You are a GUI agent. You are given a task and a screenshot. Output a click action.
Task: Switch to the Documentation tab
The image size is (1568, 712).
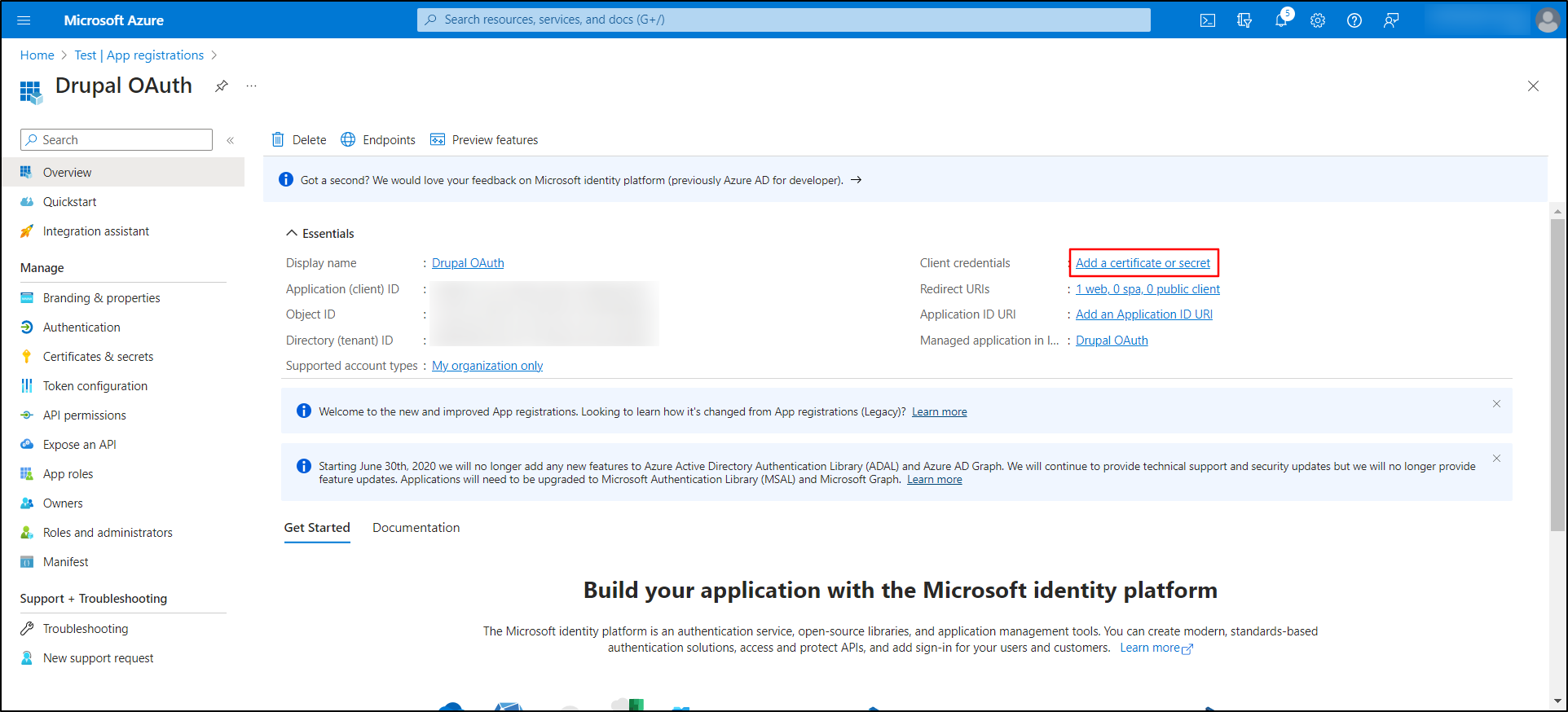point(416,528)
